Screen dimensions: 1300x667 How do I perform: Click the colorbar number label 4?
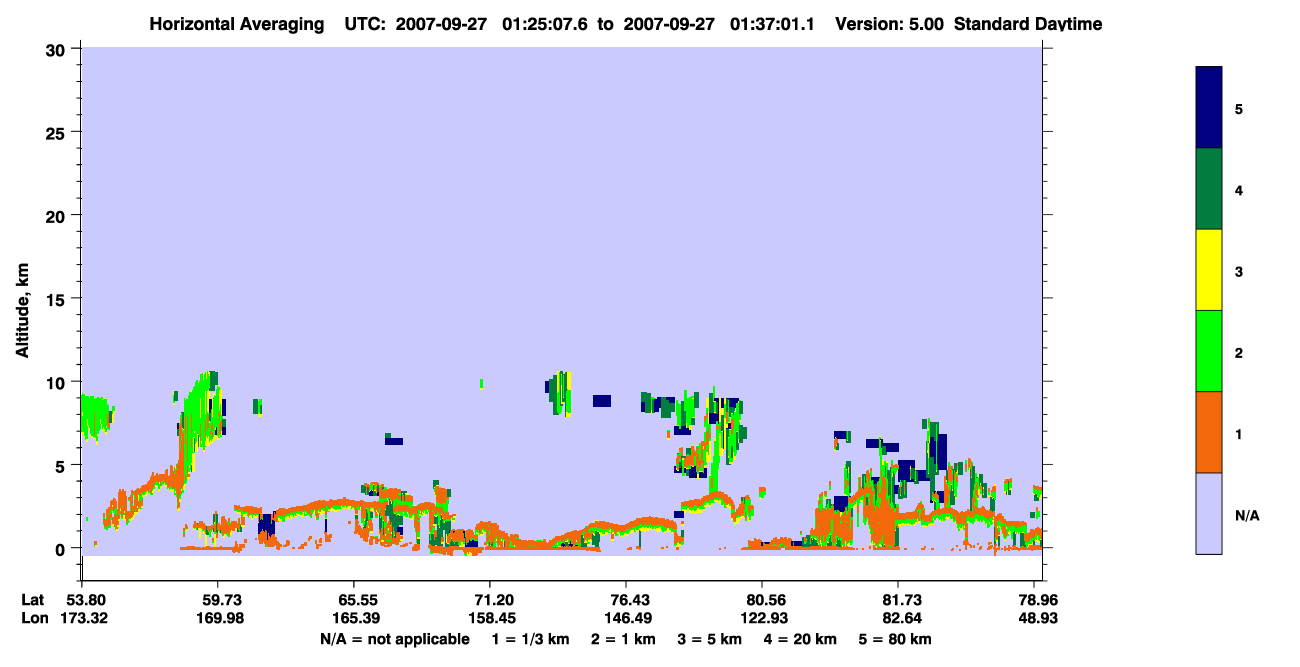coord(1239,190)
